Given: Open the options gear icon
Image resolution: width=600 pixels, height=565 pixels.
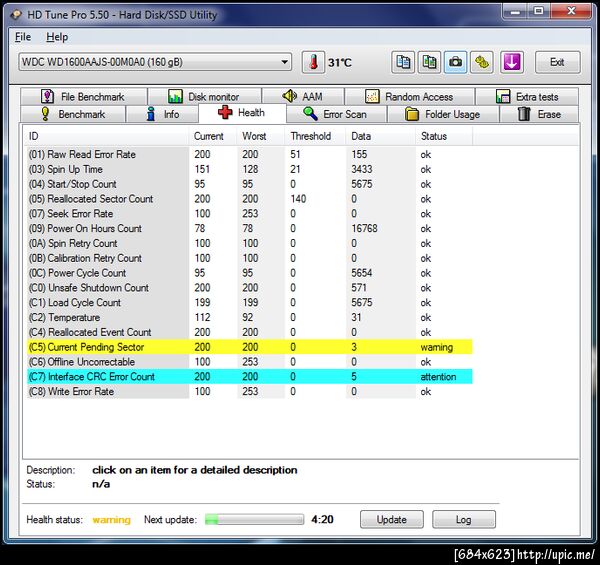Looking at the screenshot, I should tap(482, 62).
